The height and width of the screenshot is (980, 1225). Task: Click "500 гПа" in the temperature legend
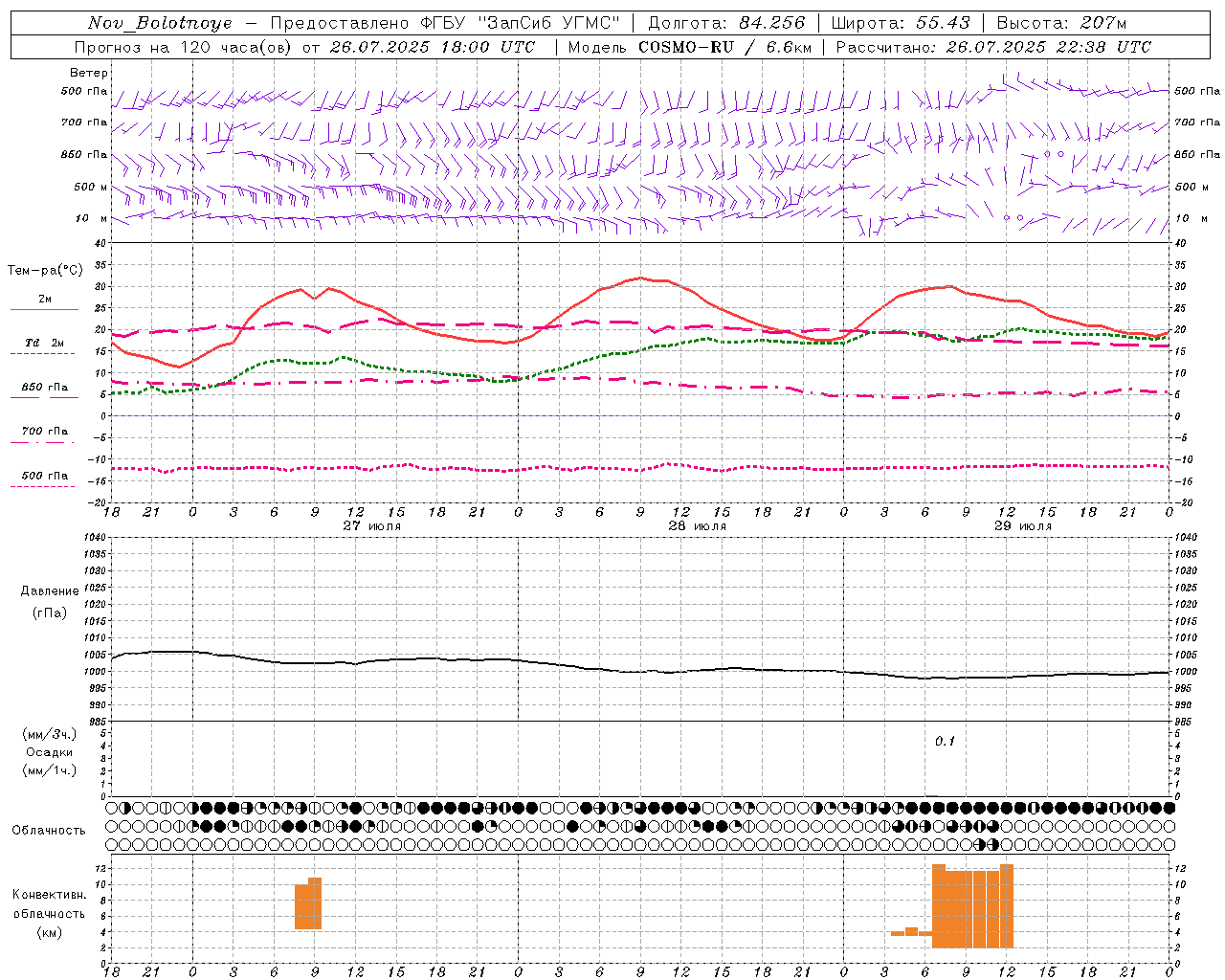45,475
